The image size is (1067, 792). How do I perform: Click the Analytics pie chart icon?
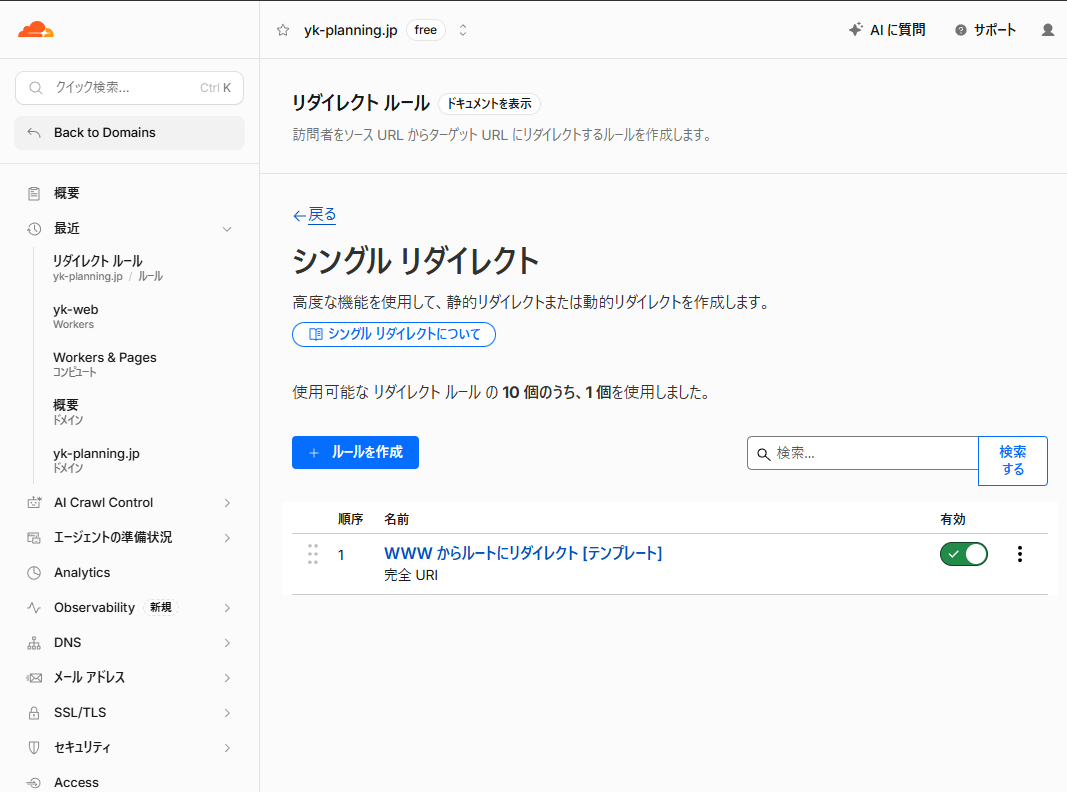click(x=34, y=573)
